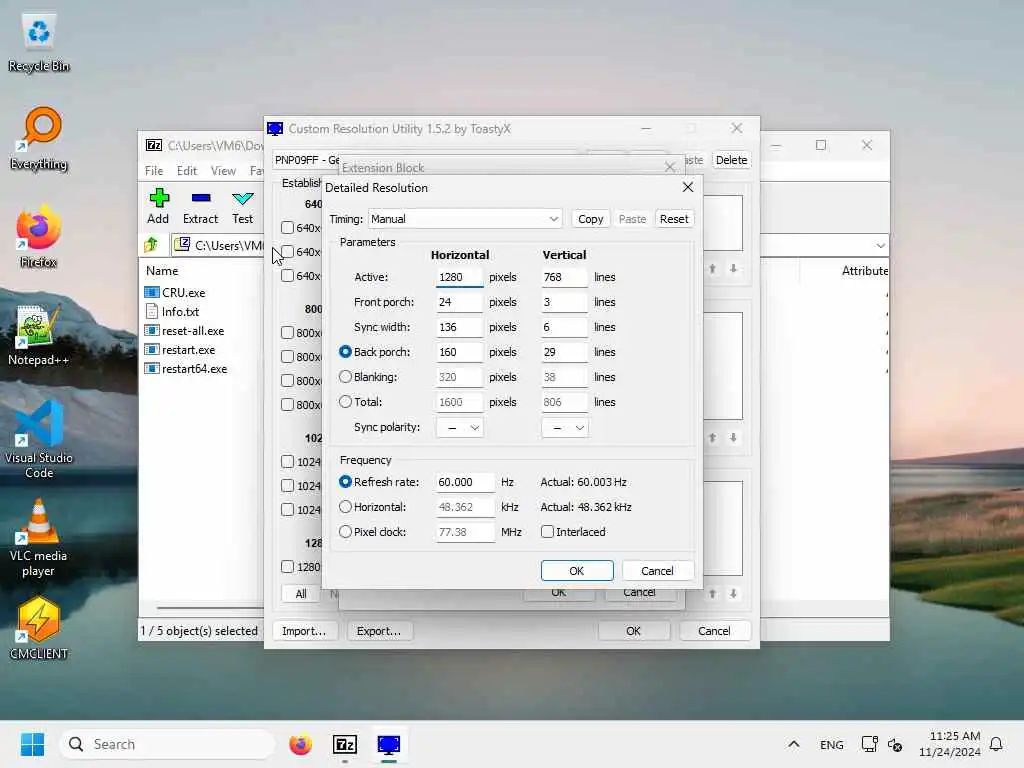Open the VLC media player desktop shortcut
The image size is (1024, 768).
click(x=39, y=538)
